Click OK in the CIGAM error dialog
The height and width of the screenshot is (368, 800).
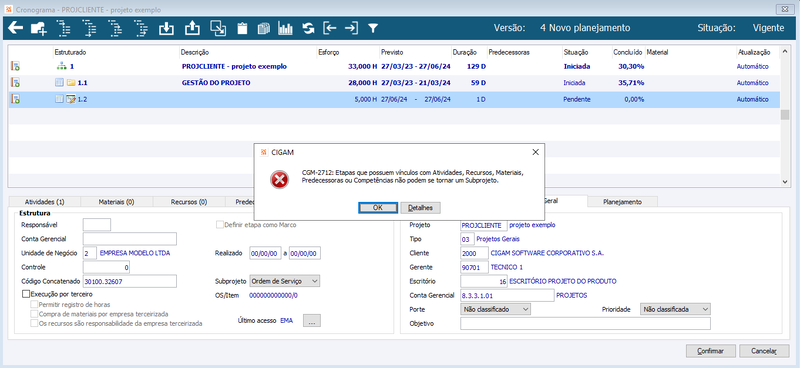pyautogui.click(x=378, y=208)
